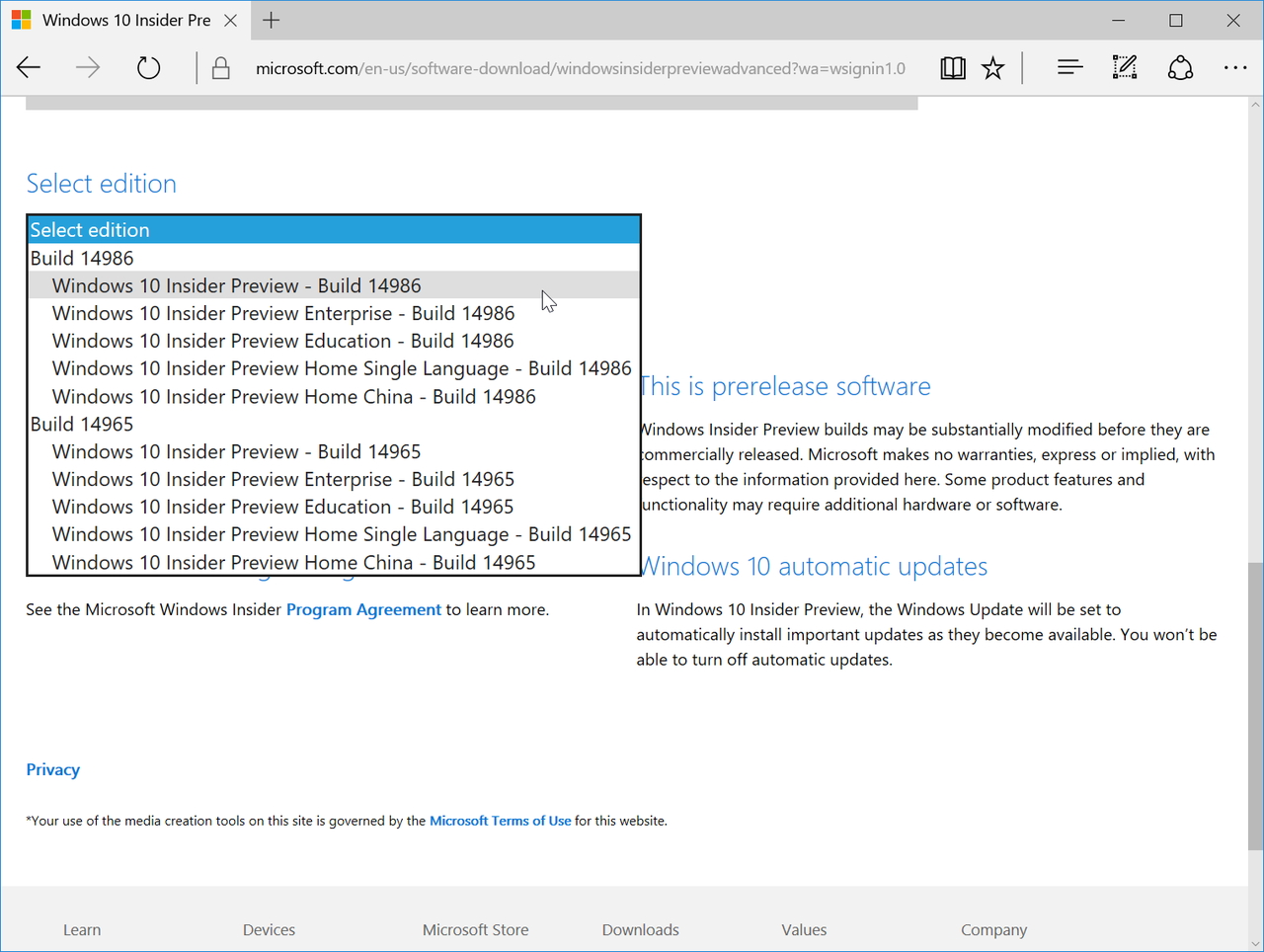Screen dimensions: 1264x952
Task: Open the Privacy page
Action: point(52,769)
